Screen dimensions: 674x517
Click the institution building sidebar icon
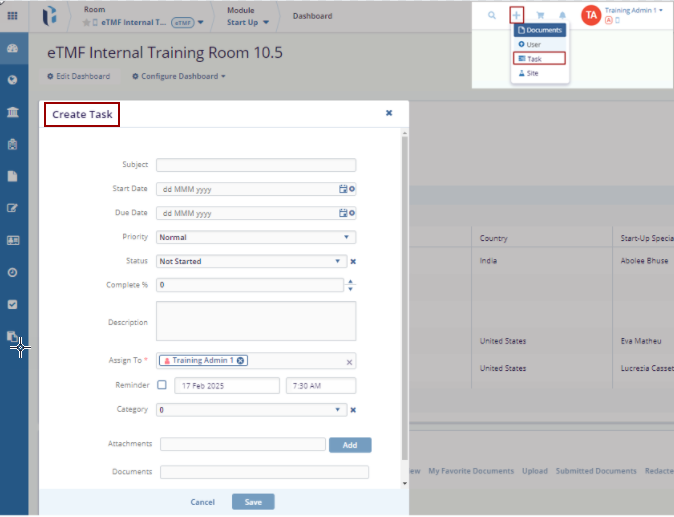[x=13, y=112]
